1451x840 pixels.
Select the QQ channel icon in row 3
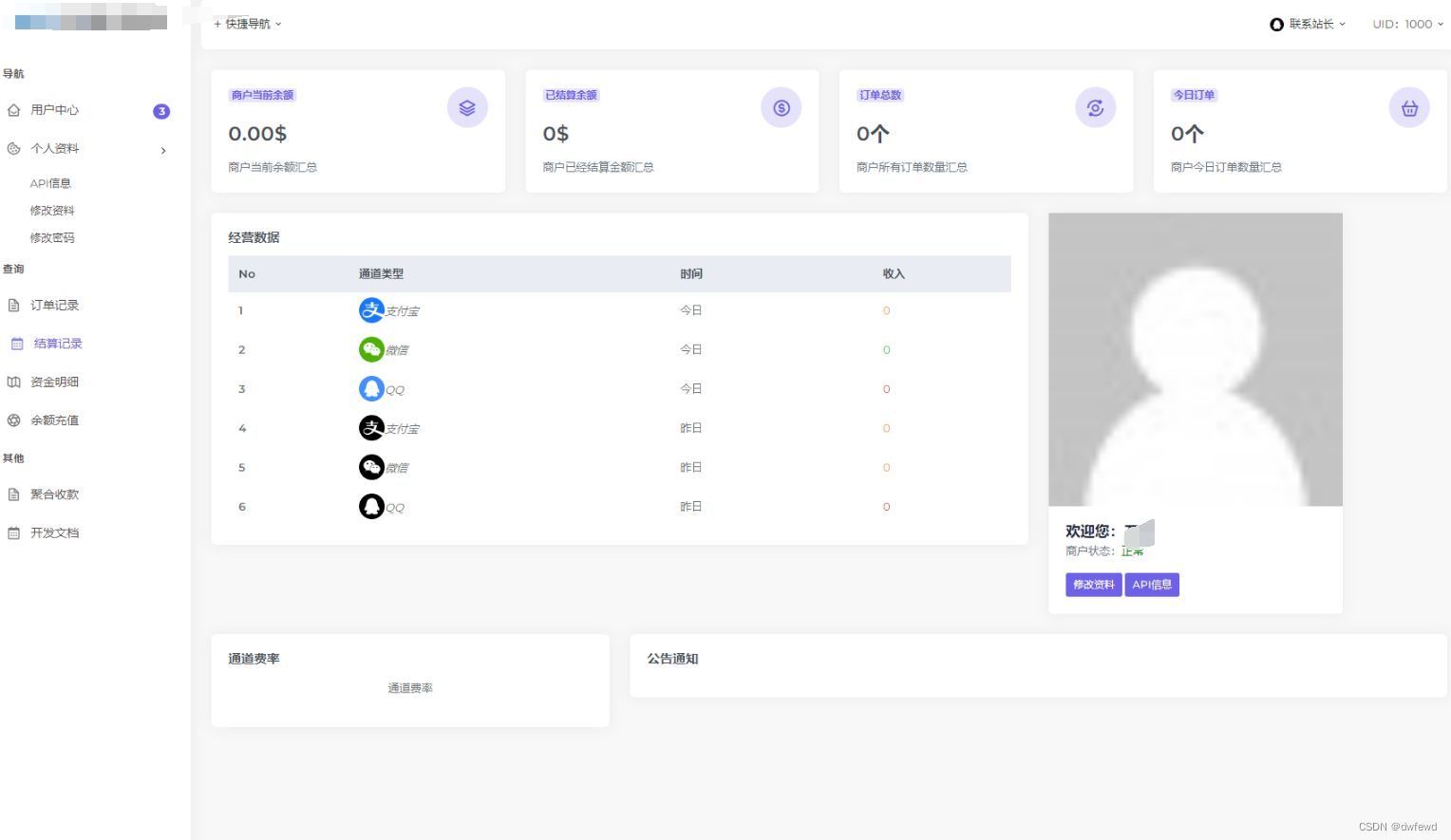pos(371,388)
